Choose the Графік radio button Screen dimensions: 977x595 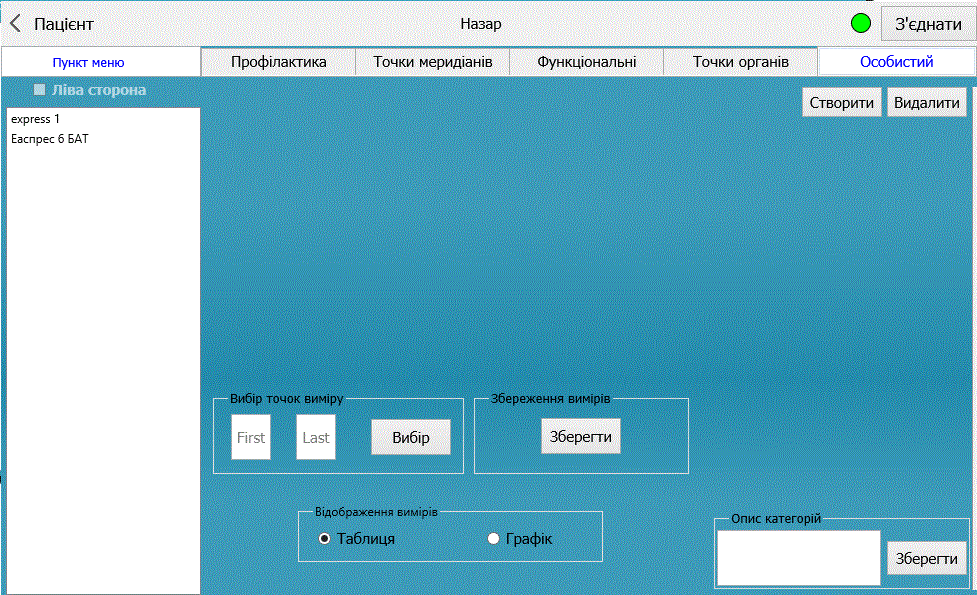[493, 539]
